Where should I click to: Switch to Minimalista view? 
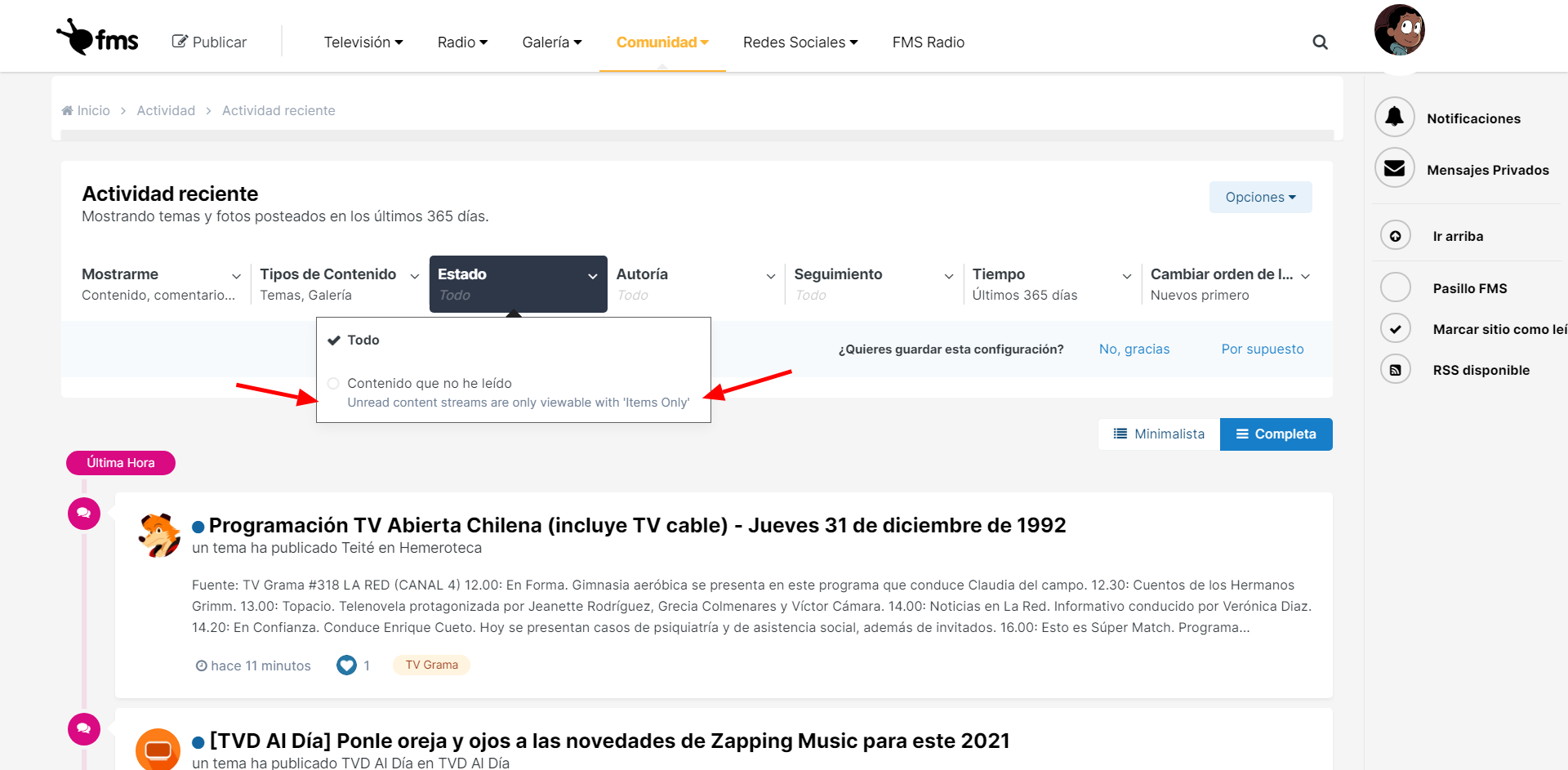click(x=1159, y=434)
